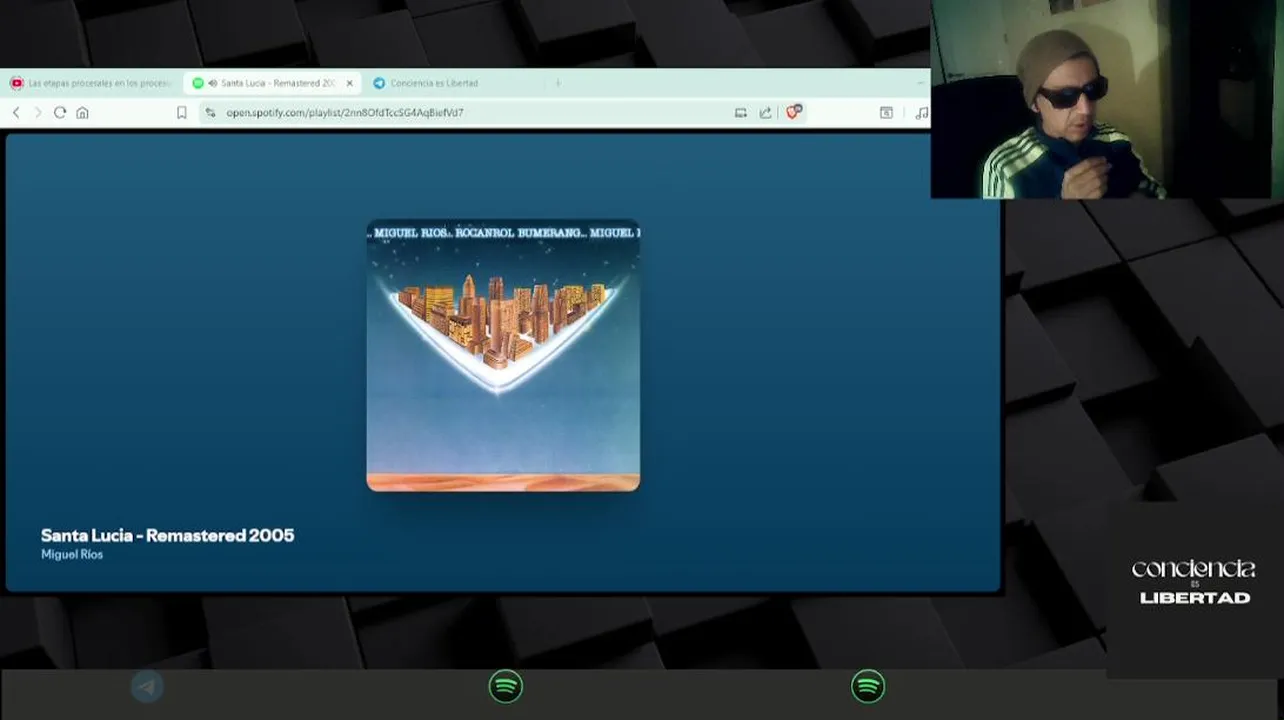
Task: Click the site settings icon beside URL
Action: tap(210, 113)
